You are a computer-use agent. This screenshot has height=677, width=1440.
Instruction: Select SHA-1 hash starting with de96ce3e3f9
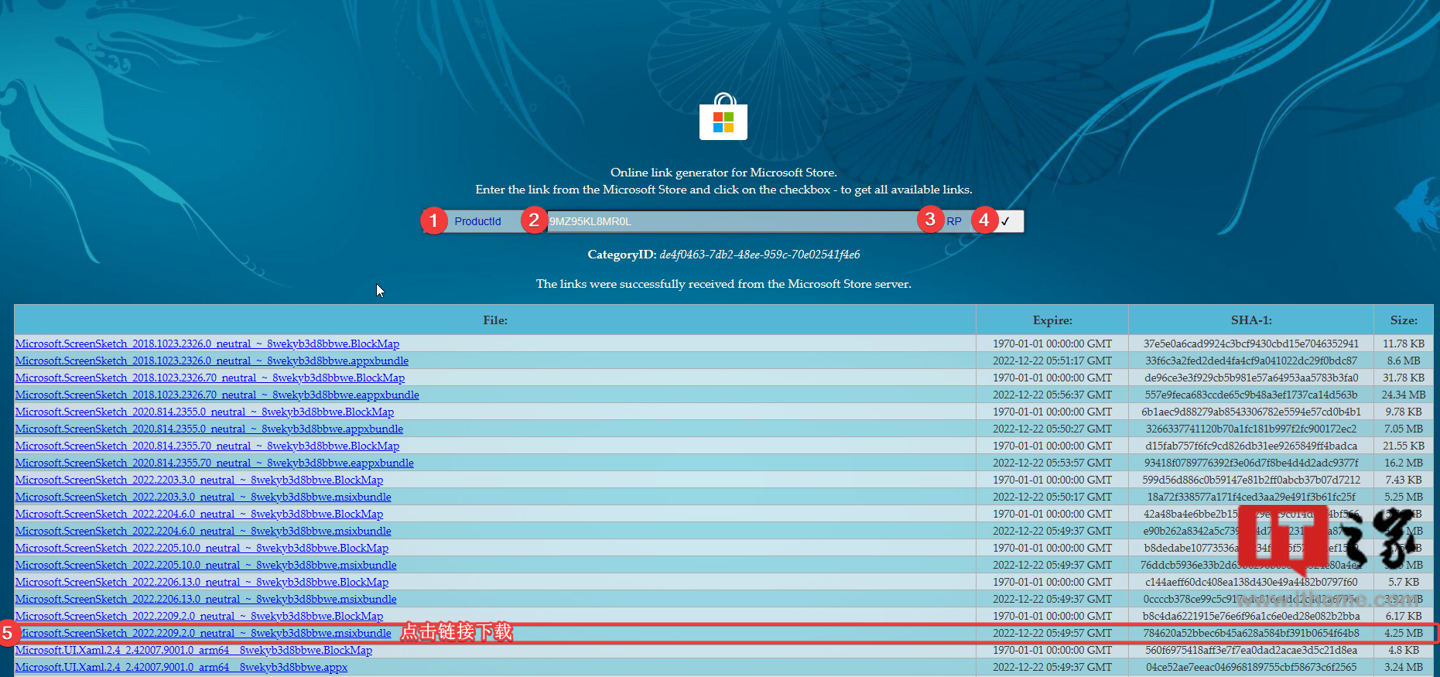1251,378
